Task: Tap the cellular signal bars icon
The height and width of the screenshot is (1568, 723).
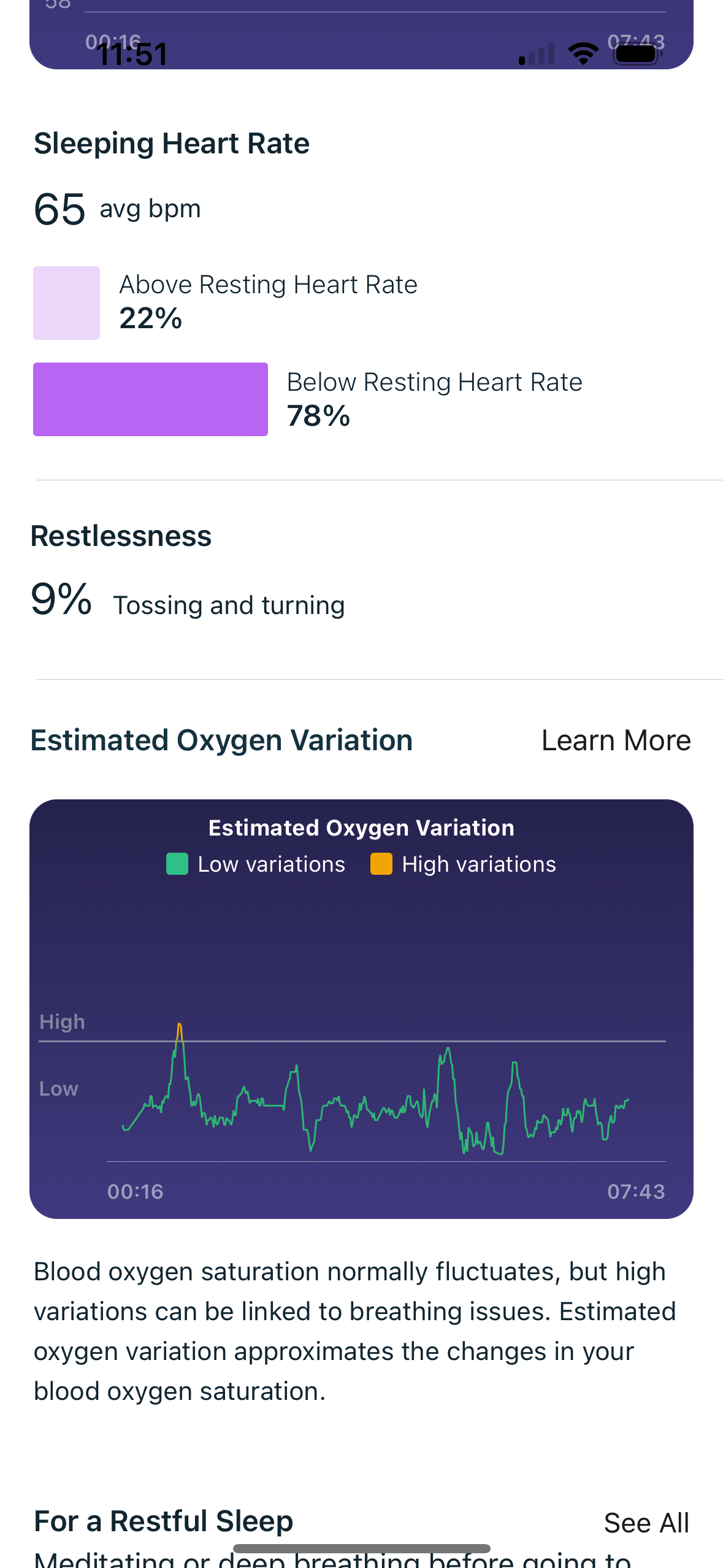Action: 537,54
